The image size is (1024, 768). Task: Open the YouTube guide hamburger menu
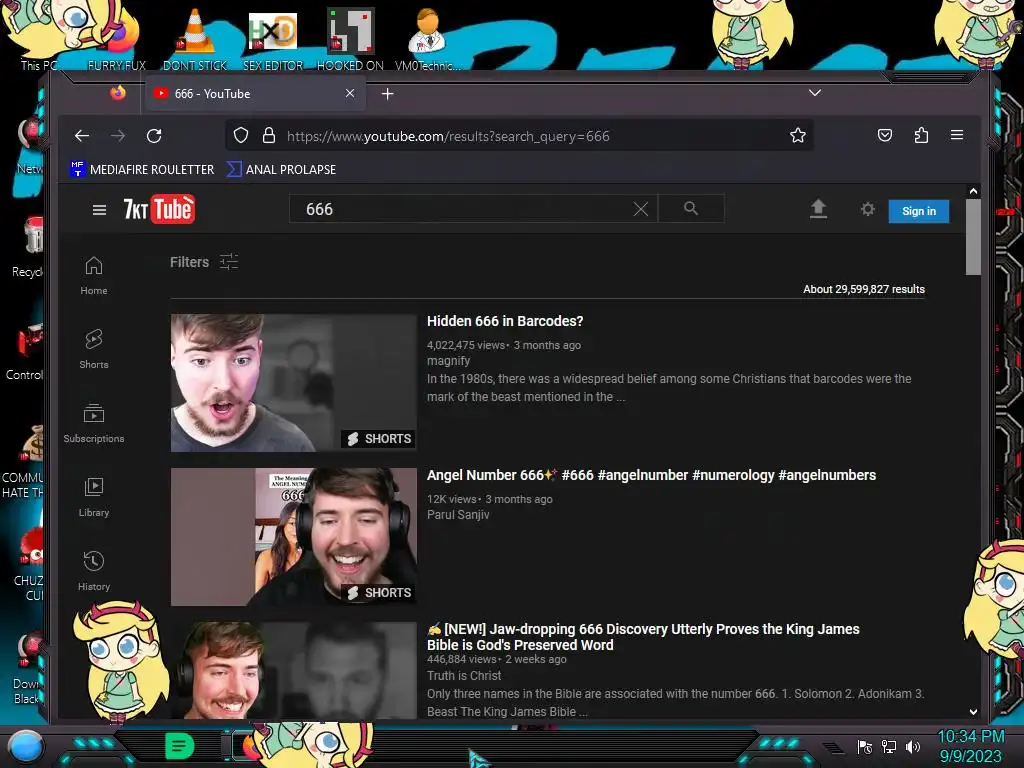99,210
